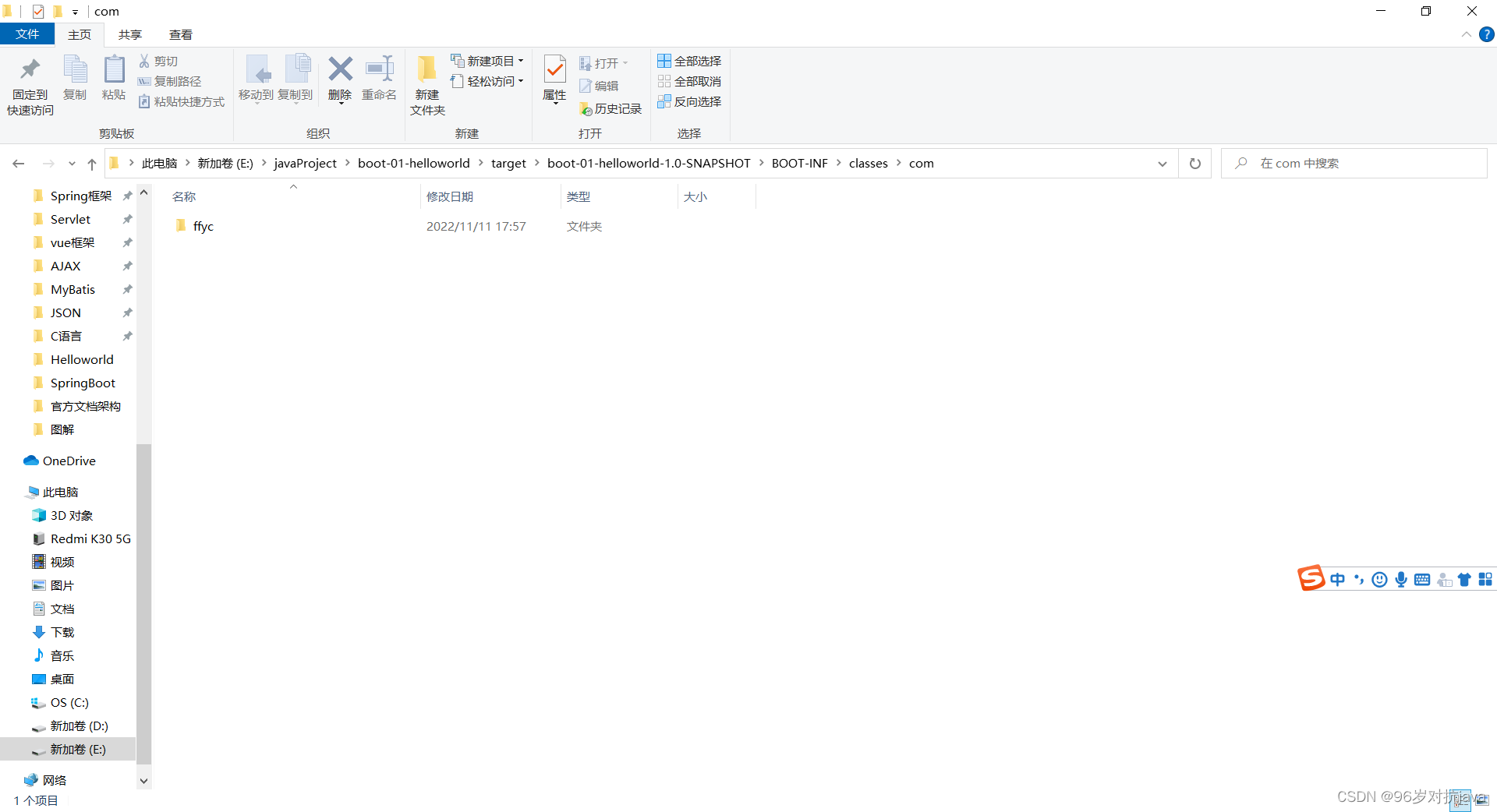Viewport: 1497px width, 812px height.
Task: Click BOOT-INF breadcrumb segment
Action: coord(800,164)
